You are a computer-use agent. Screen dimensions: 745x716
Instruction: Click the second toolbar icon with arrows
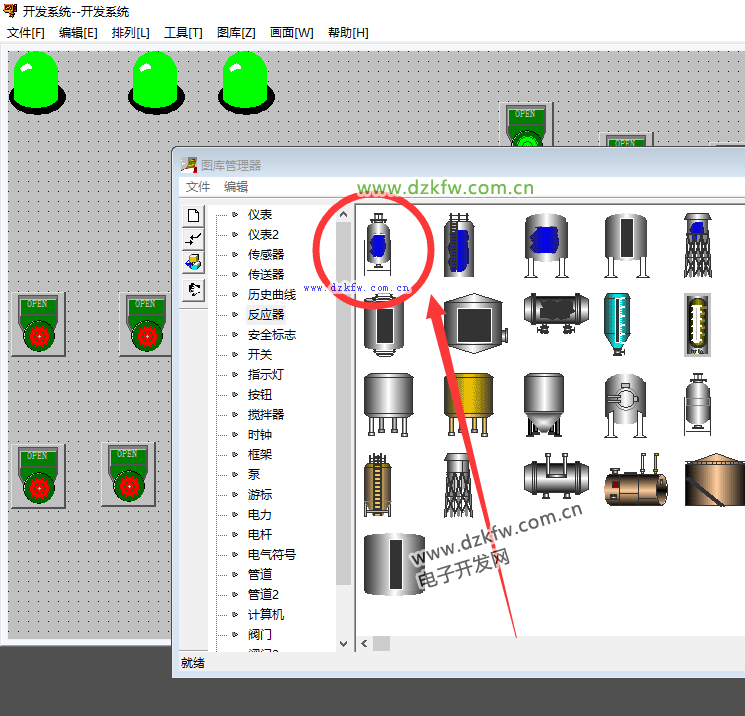pyautogui.click(x=194, y=239)
